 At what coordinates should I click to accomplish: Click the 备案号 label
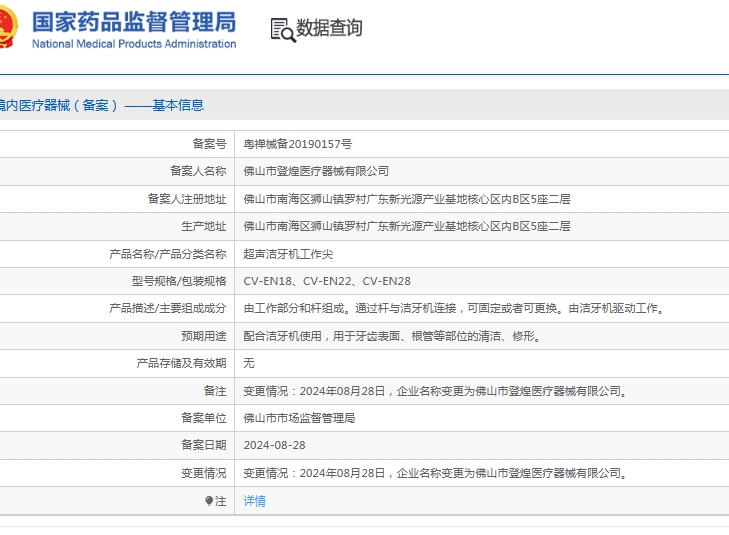point(209,144)
